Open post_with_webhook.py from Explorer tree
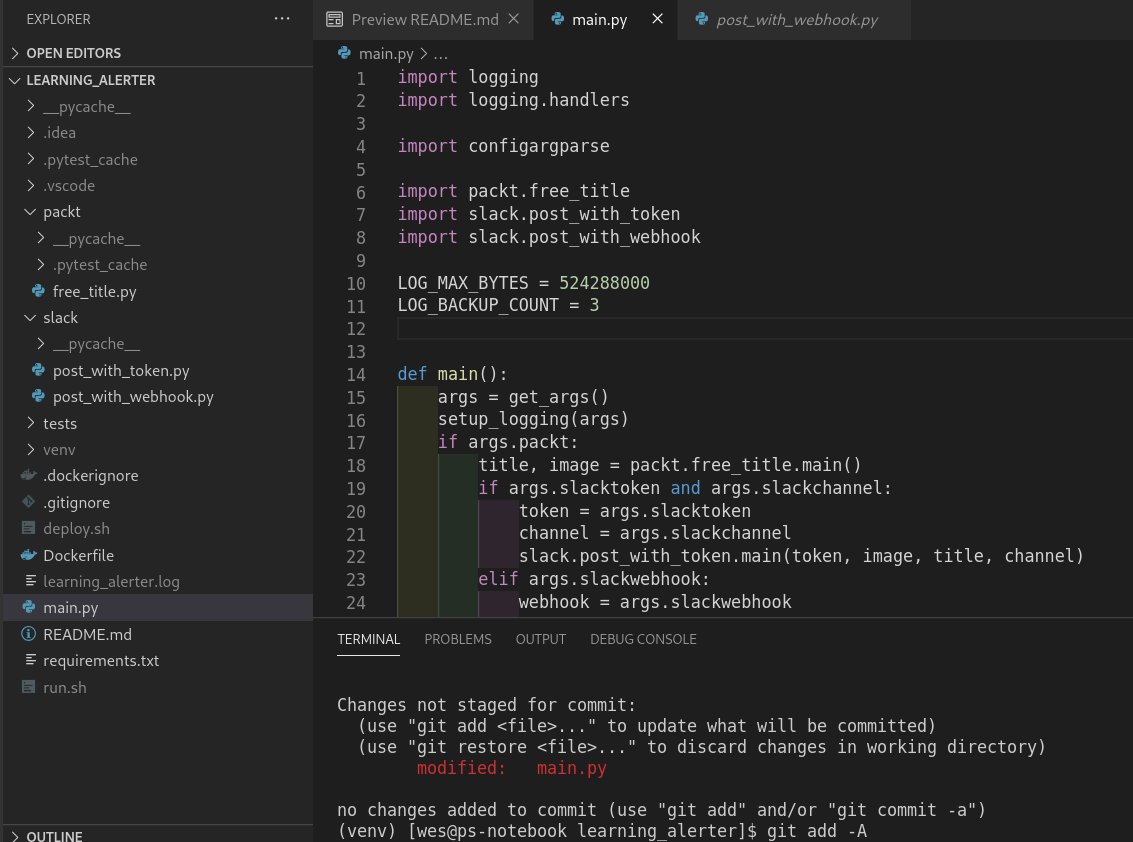The height and width of the screenshot is (842, 1133). point(133,396)
